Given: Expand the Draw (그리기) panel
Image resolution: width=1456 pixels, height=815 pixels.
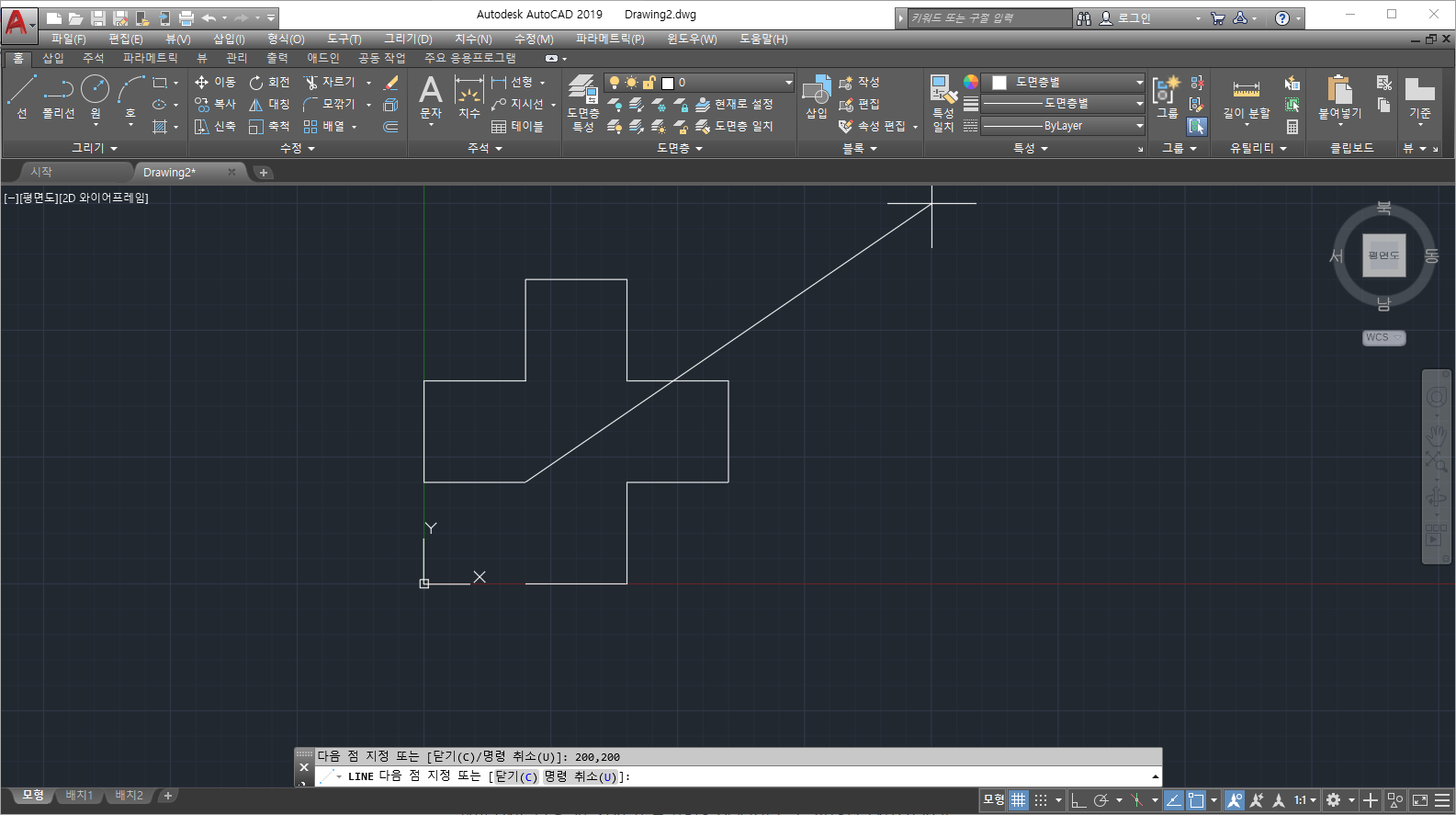Looking at the screenshot, I should (95, 148).
